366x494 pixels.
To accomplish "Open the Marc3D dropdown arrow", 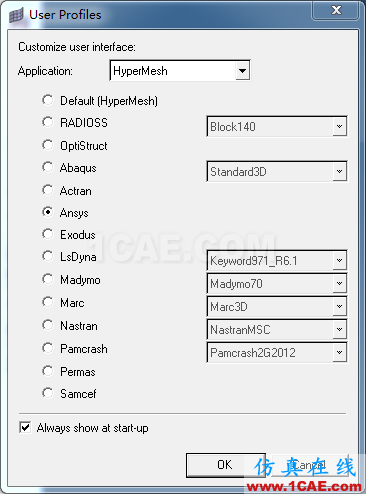I will 340,306.
